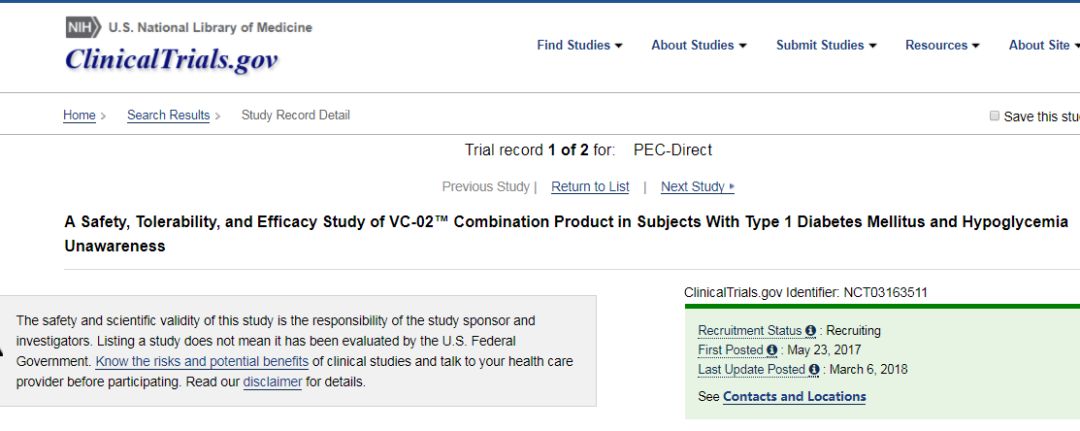
Task: Click the Return to List link
Action: click(590, 187)
